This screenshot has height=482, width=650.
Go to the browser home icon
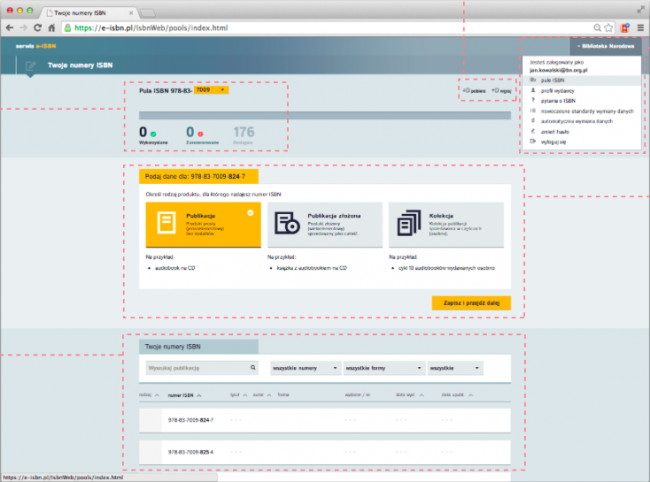[x=52, y=28]
